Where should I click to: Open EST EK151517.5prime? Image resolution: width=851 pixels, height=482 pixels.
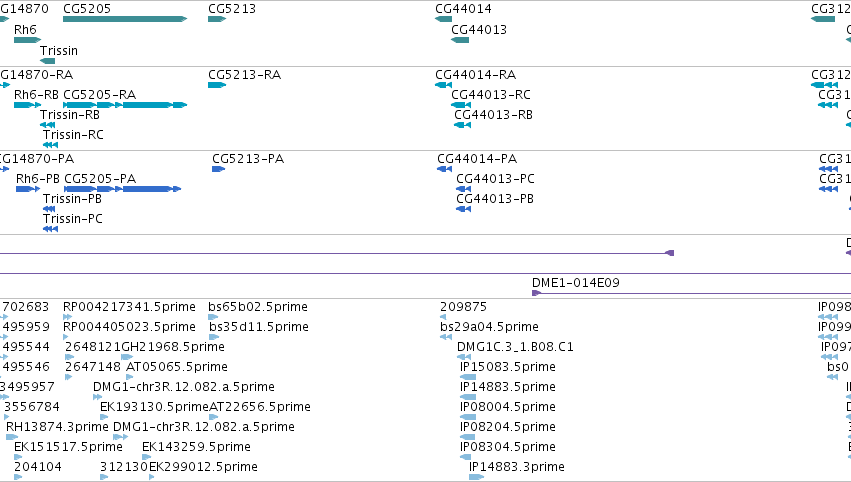(x=68, y=447)
